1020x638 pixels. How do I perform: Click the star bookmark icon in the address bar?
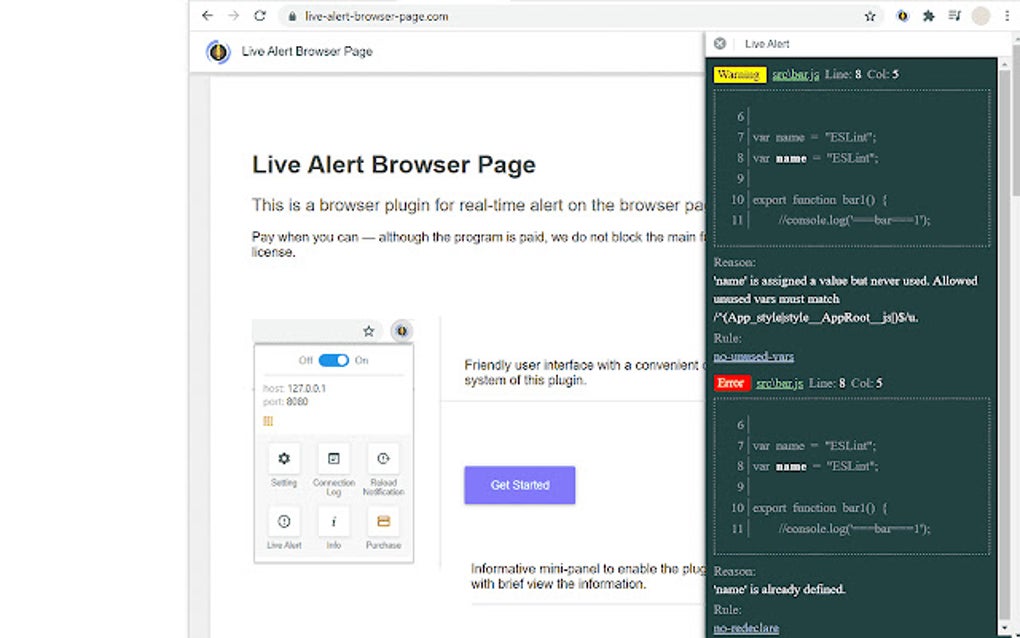(869, 16)
